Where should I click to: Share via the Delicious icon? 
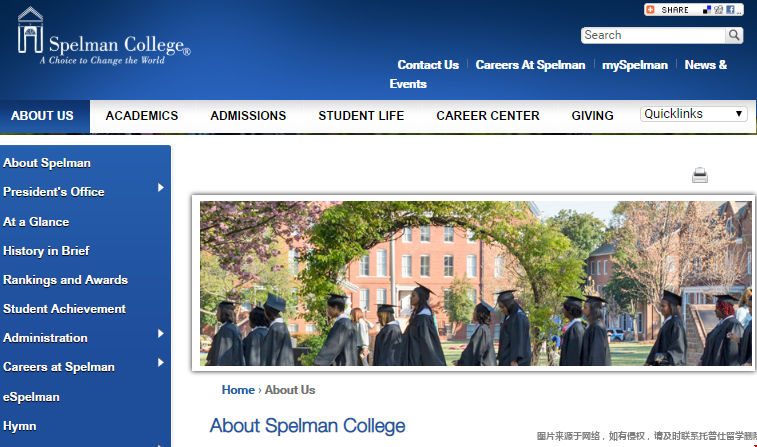tap(707, 10)
